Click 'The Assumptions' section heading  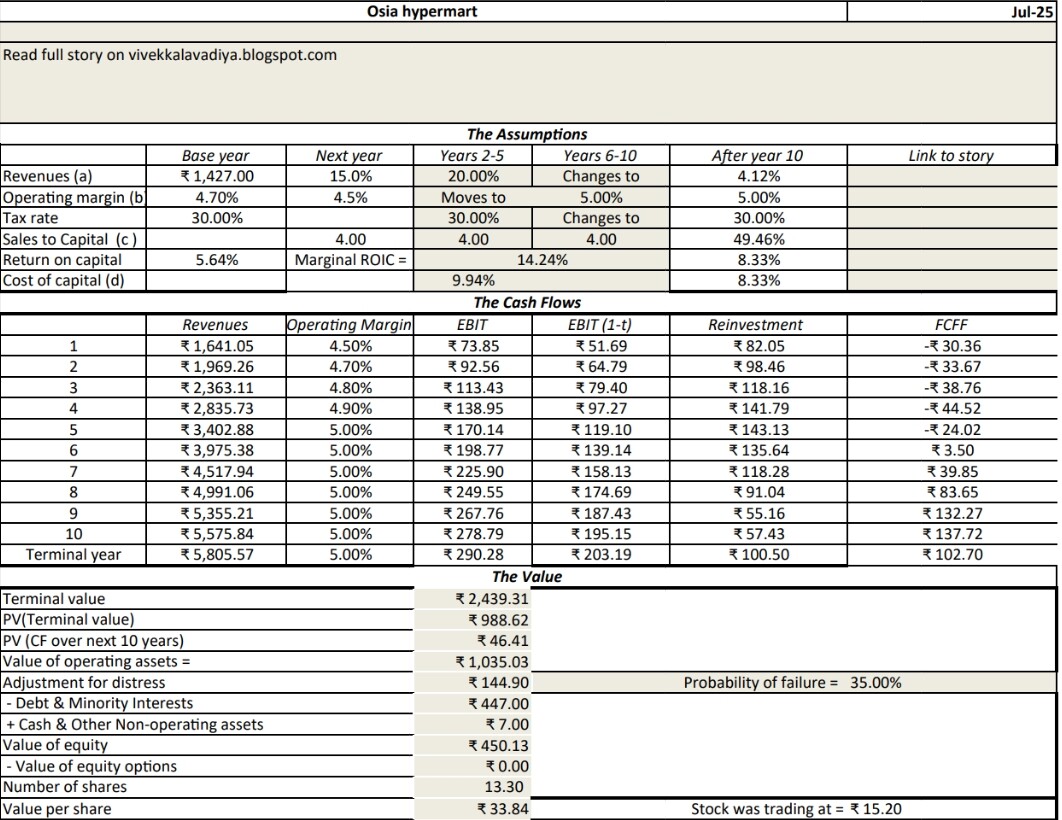pos(527,134)
